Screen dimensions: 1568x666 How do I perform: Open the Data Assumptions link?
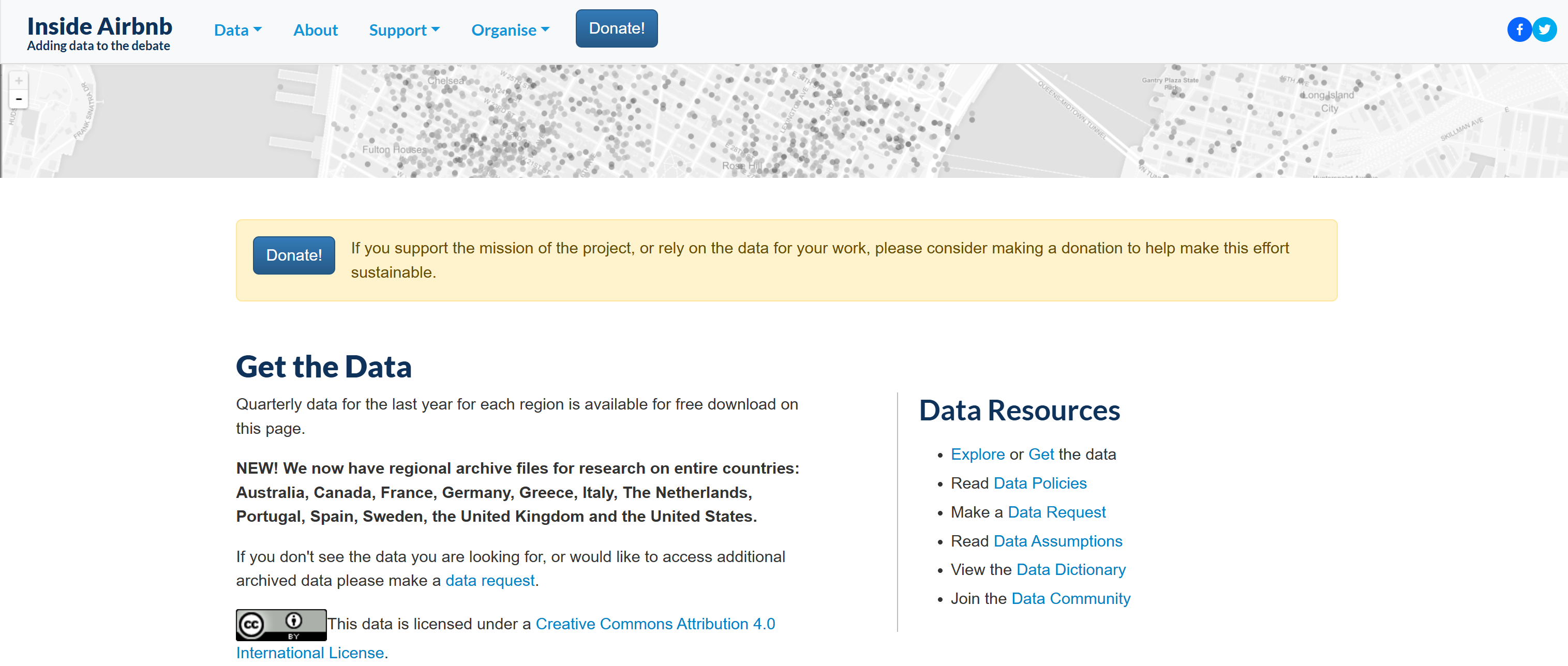click(x=1057, y=541)
